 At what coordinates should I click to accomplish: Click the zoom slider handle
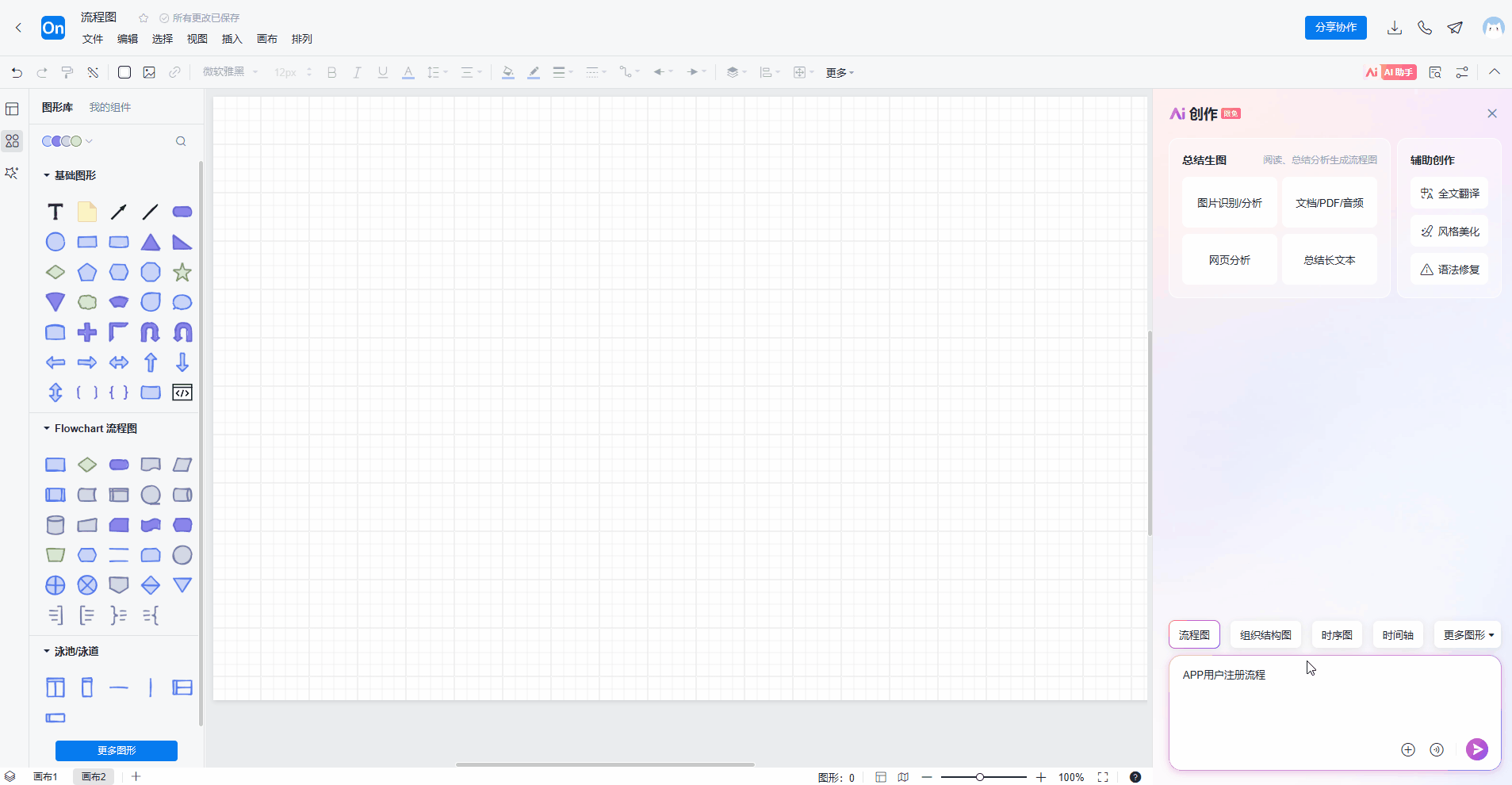(x=980, y=777)
